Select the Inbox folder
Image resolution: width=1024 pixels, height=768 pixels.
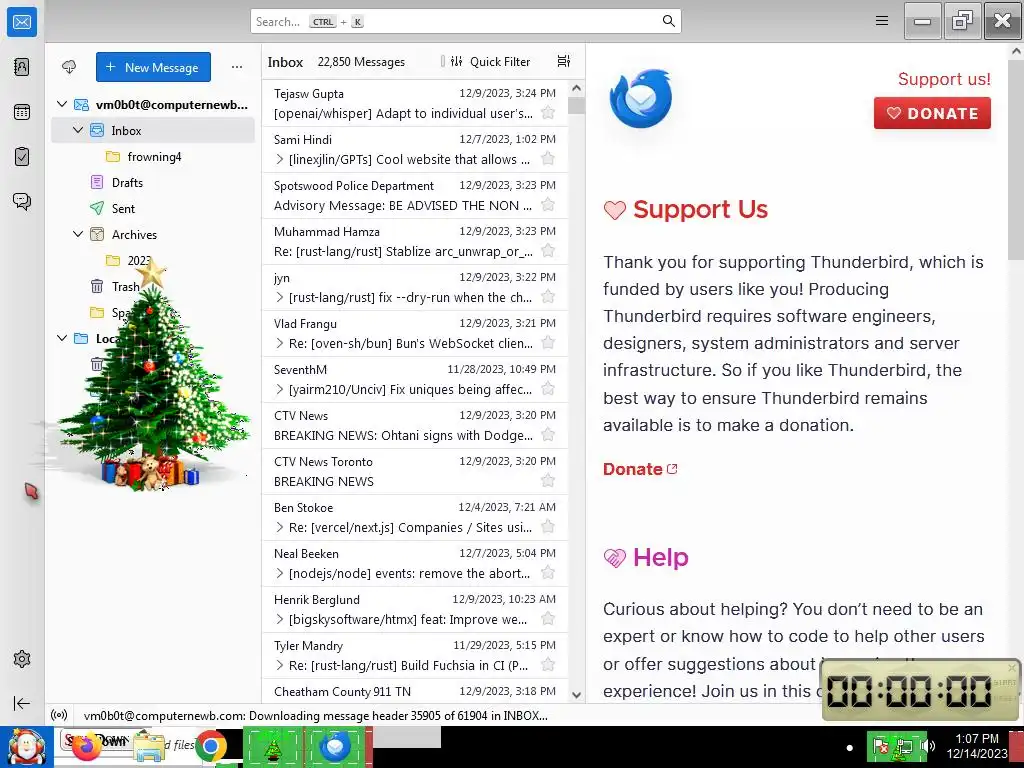point(153,130)
